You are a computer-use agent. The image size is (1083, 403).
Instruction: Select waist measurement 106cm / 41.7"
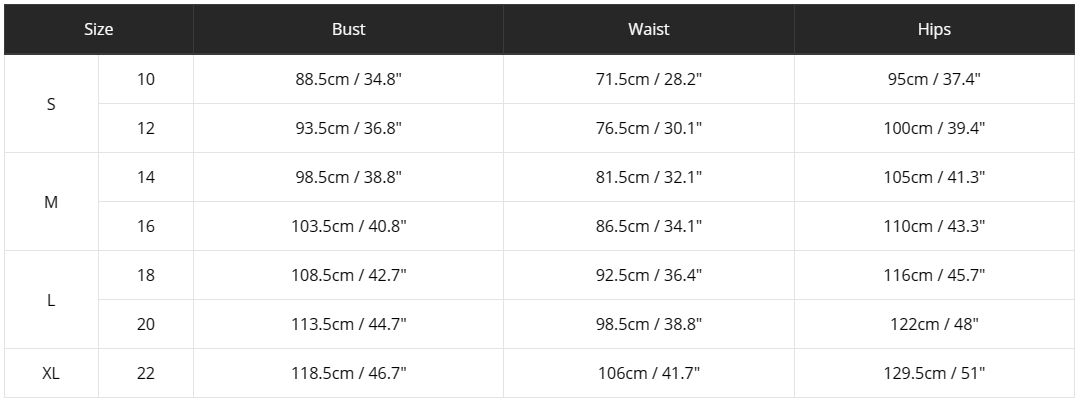(x=648, y=374)
